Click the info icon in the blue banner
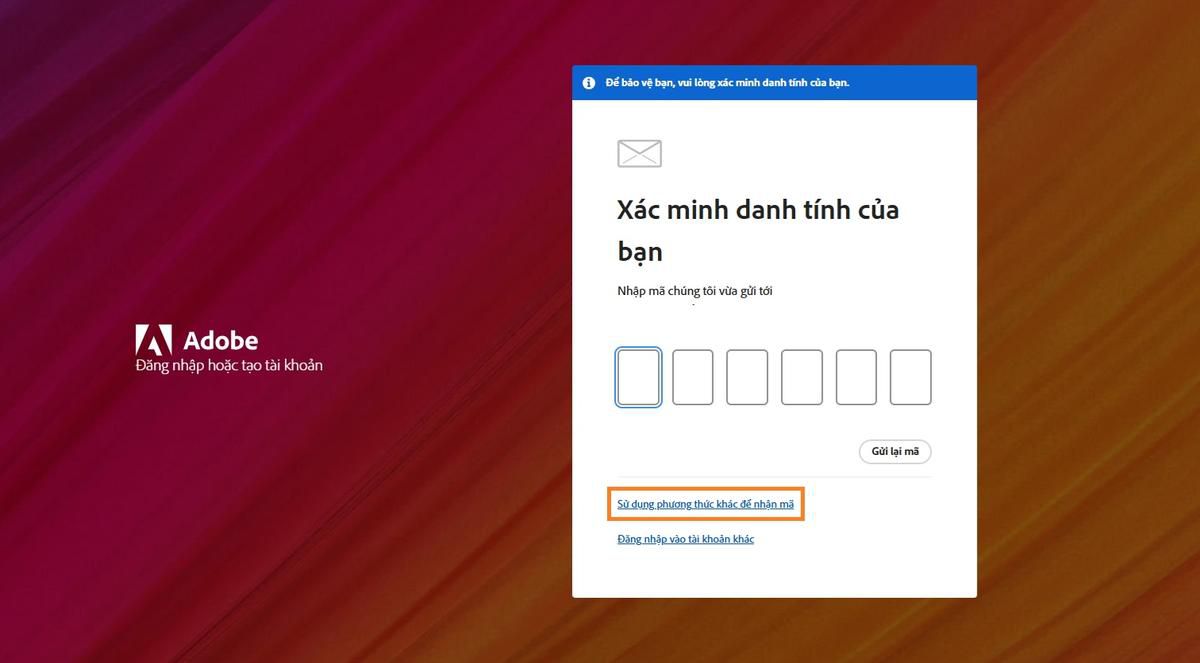This screenshot has width=1200, height=663. click(x=589, y=82)
